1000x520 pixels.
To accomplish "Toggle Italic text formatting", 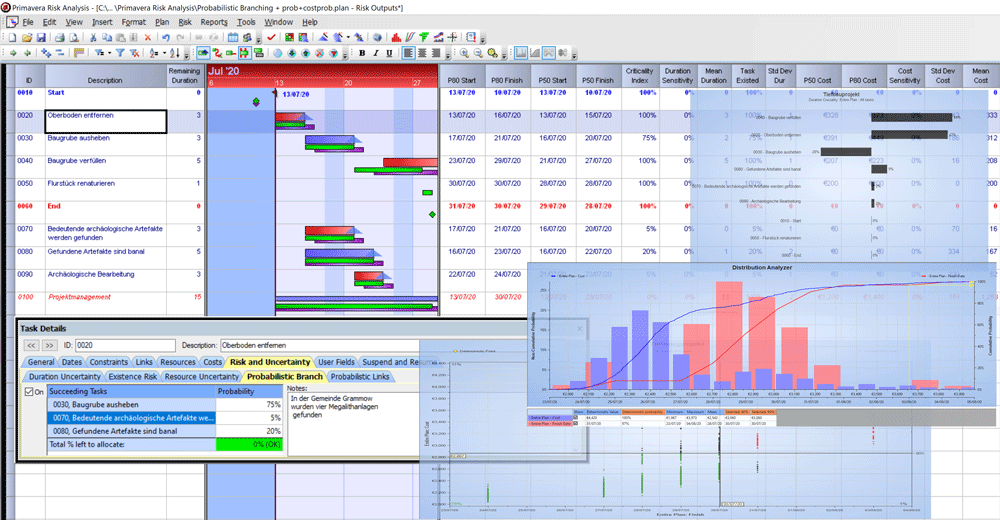I will tap(375, 52).
